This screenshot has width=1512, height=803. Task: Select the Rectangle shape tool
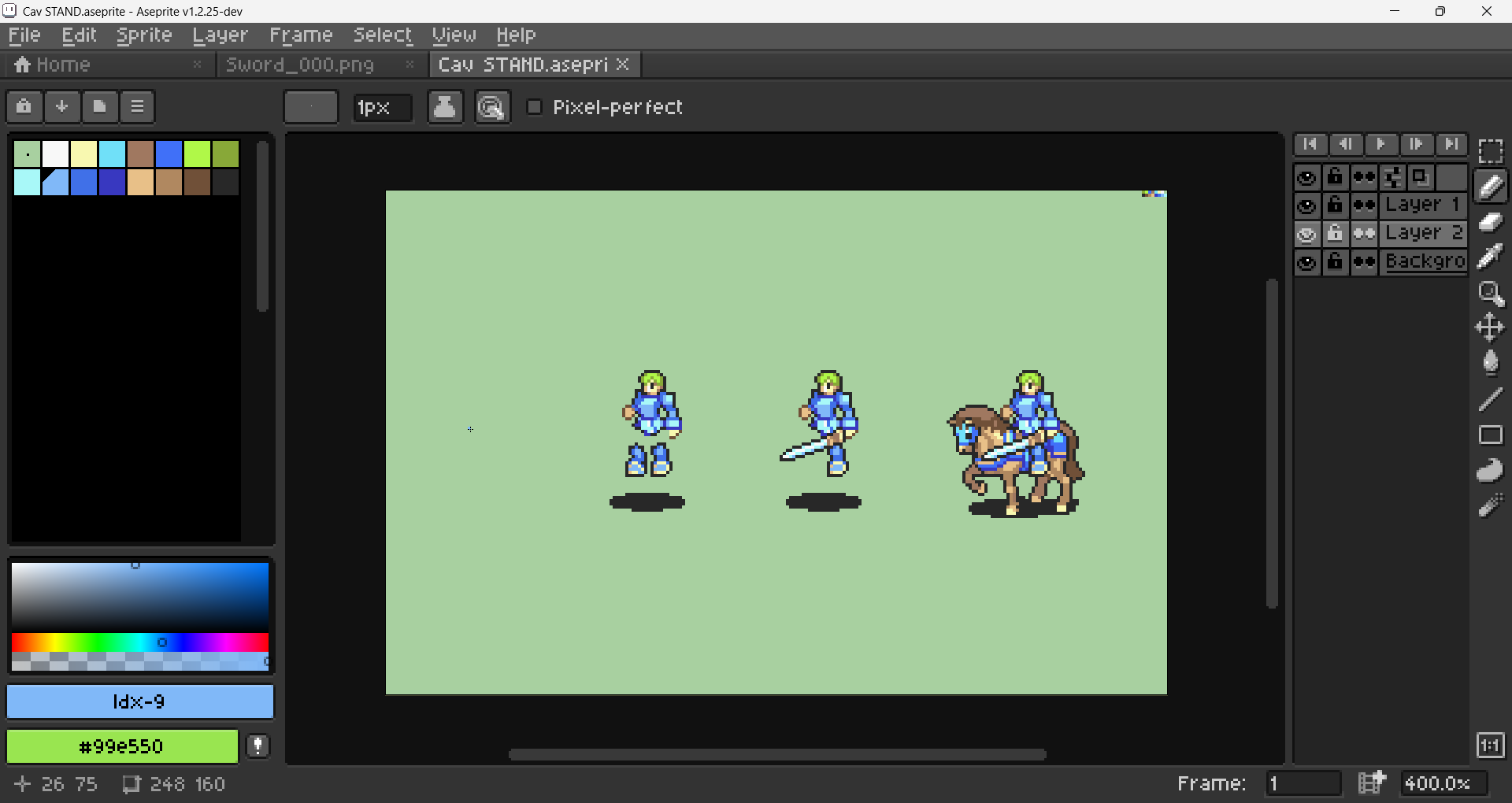point(1491,435)
